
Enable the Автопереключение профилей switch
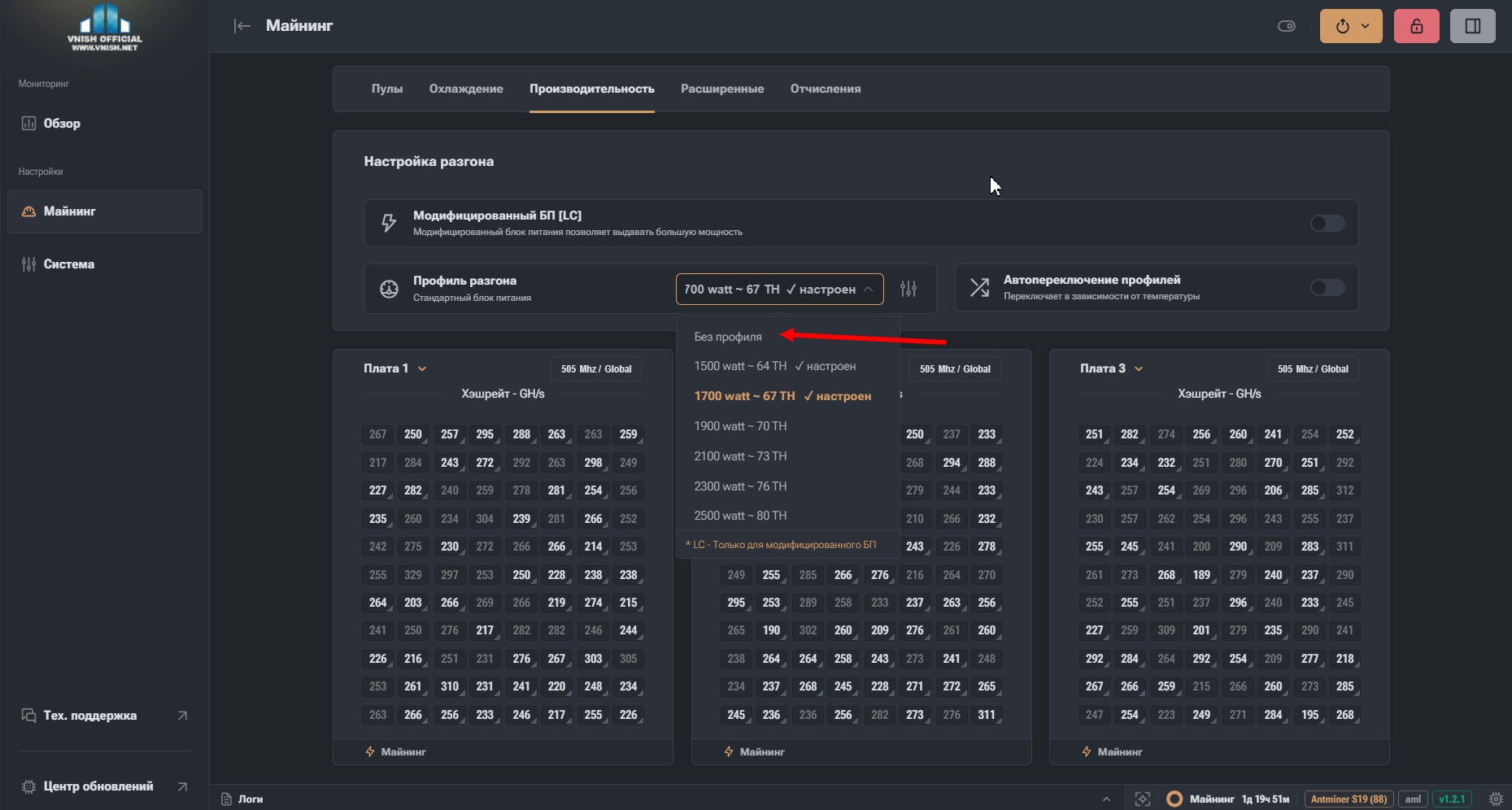tap(1327, 288)
